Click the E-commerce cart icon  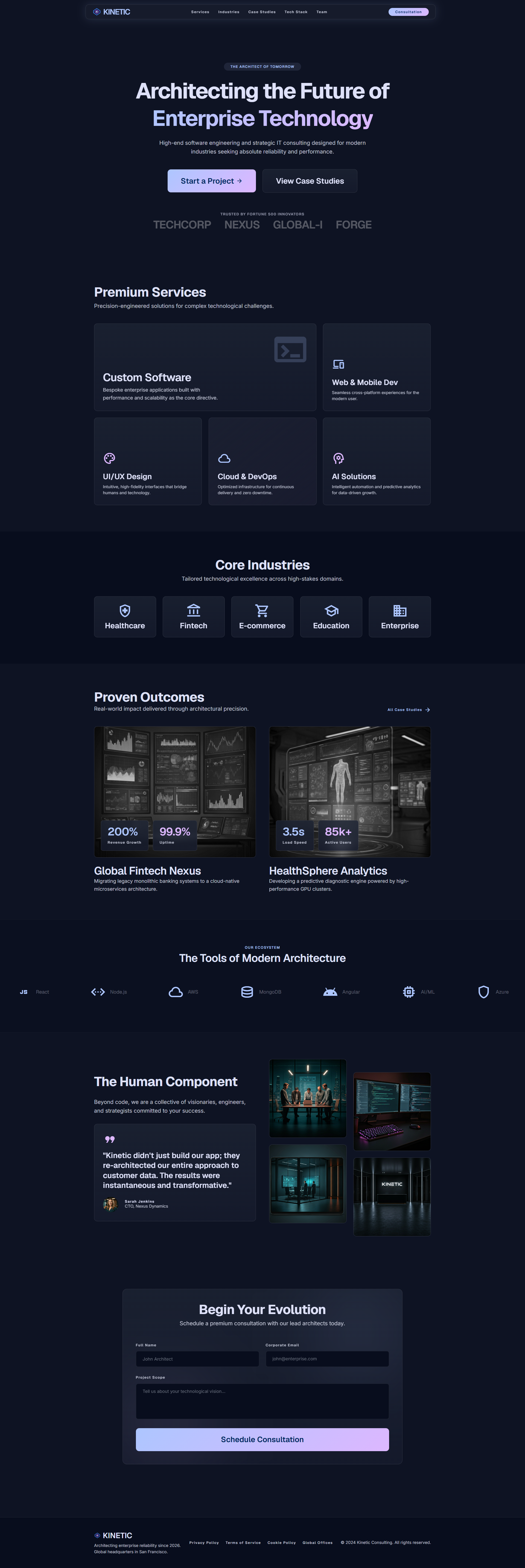262,611
